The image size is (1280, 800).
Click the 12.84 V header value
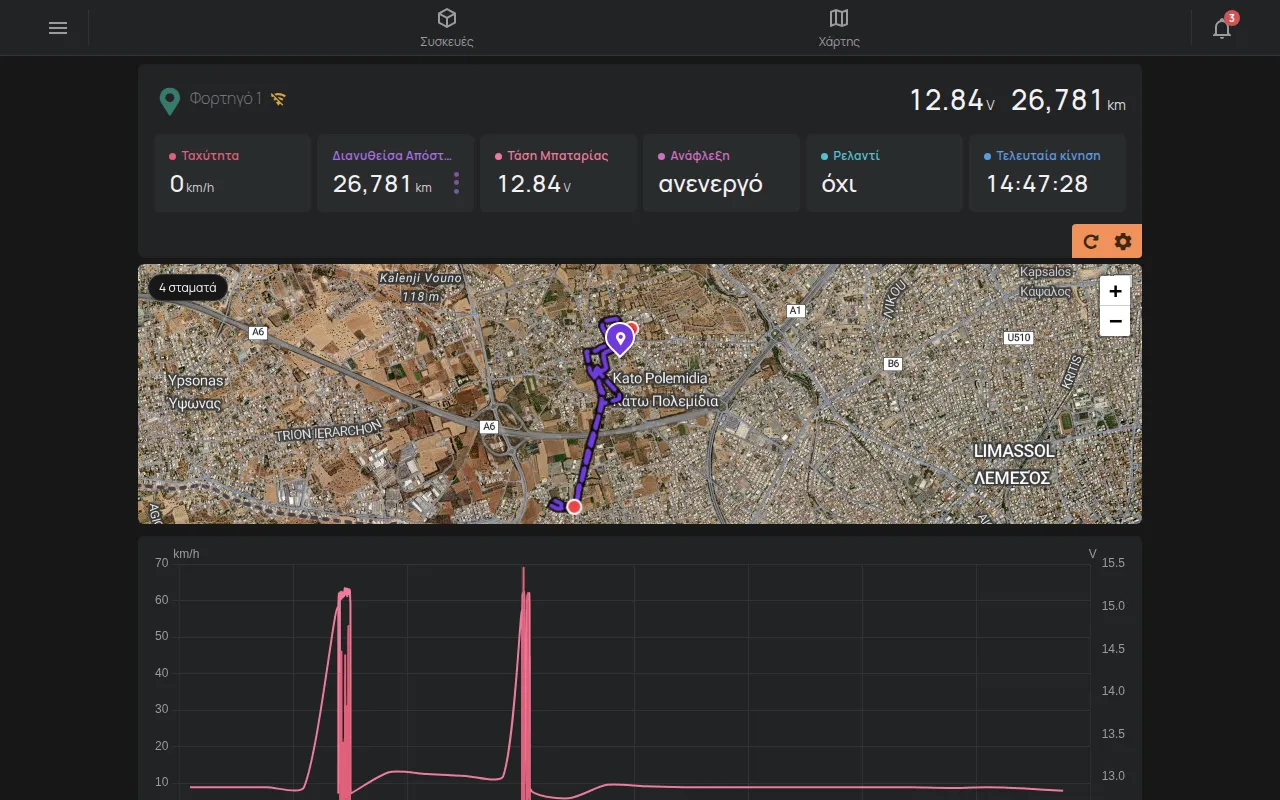[x=952, y=100]
